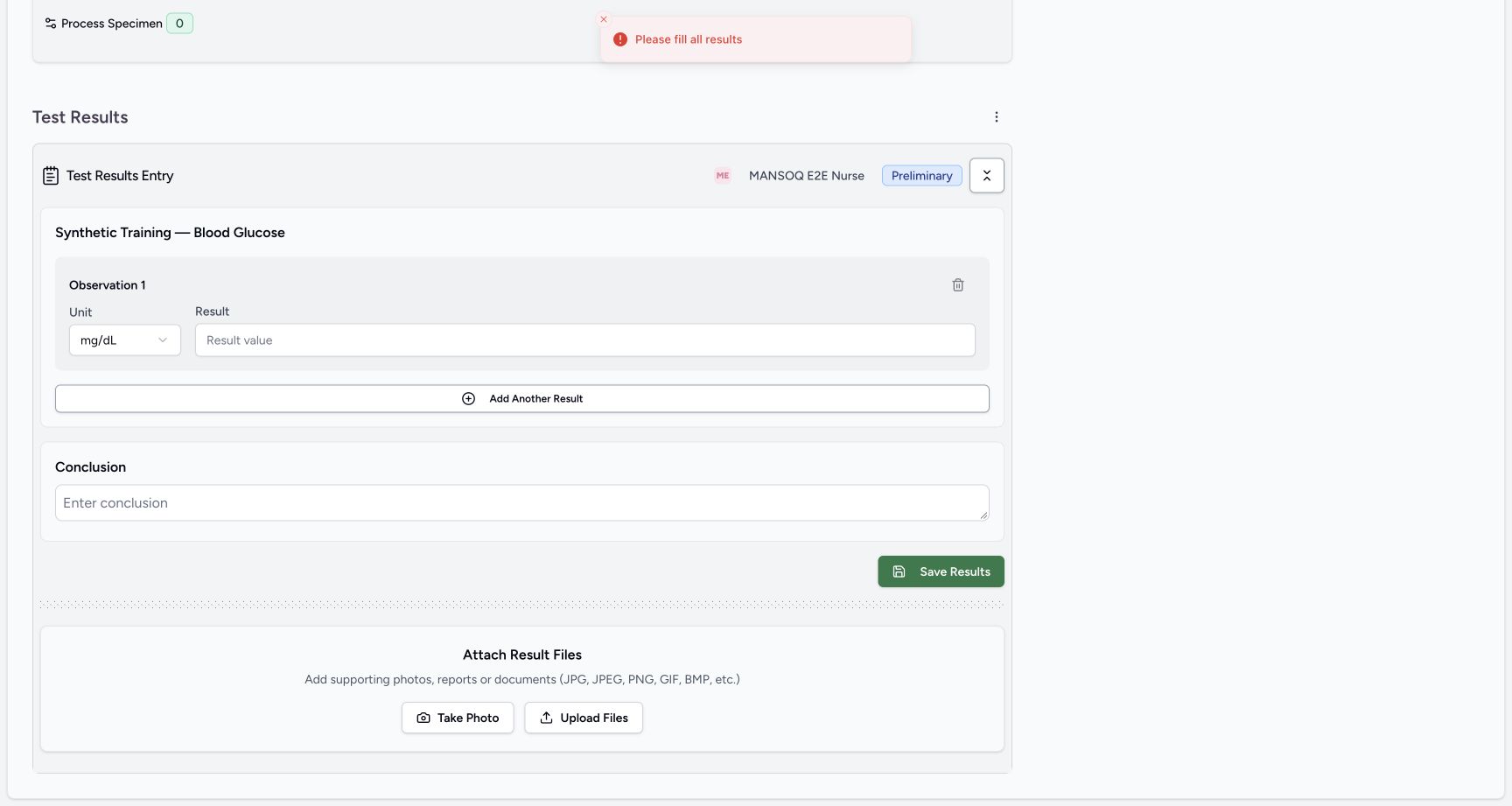Grab the conclusion textarea resize handle
1512x806 pixels.
click(983, 515)
